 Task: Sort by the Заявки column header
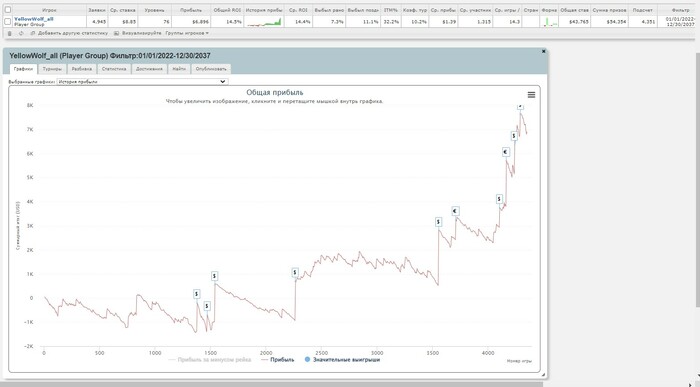[96, 10]
